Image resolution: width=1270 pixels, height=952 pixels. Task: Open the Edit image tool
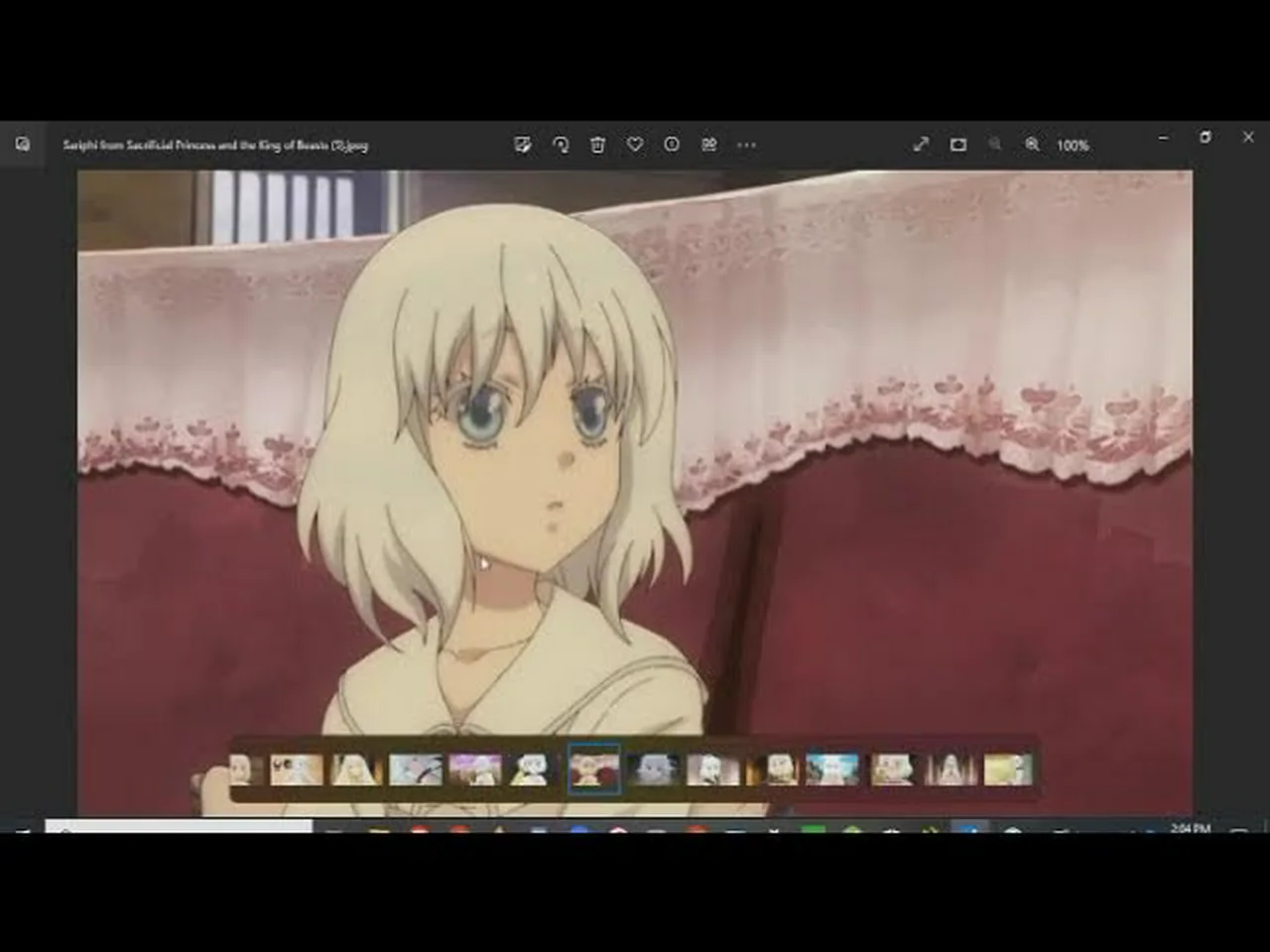[523, 145]
